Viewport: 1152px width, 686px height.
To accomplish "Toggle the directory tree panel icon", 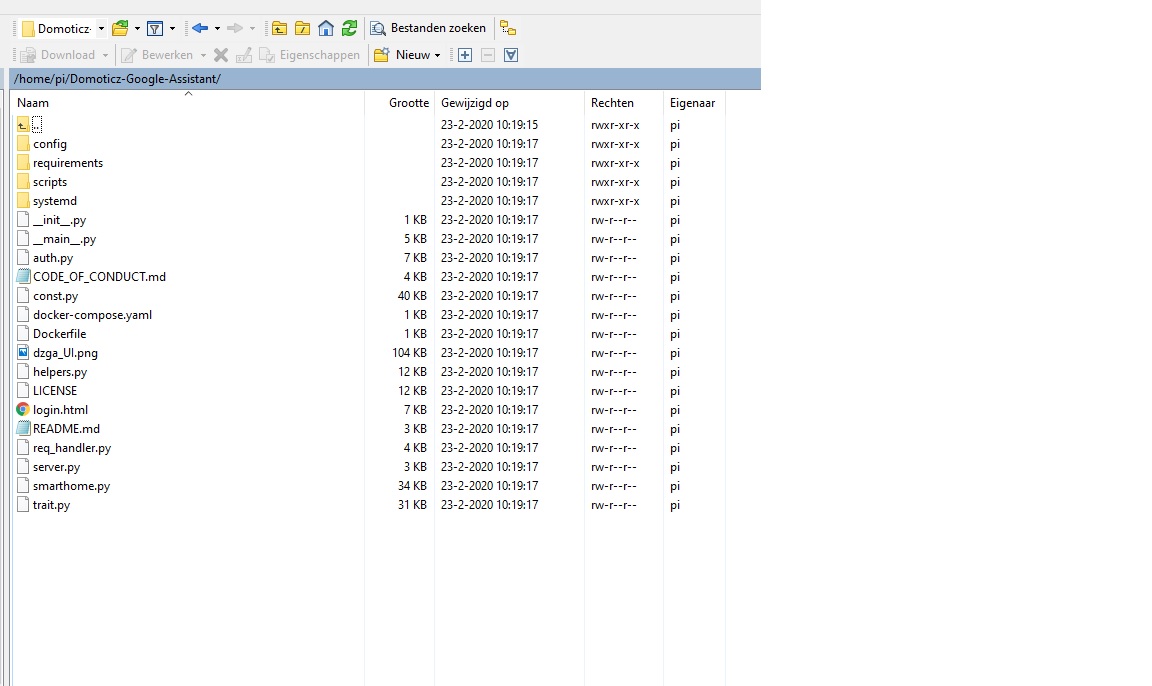I will coord(508,29).
